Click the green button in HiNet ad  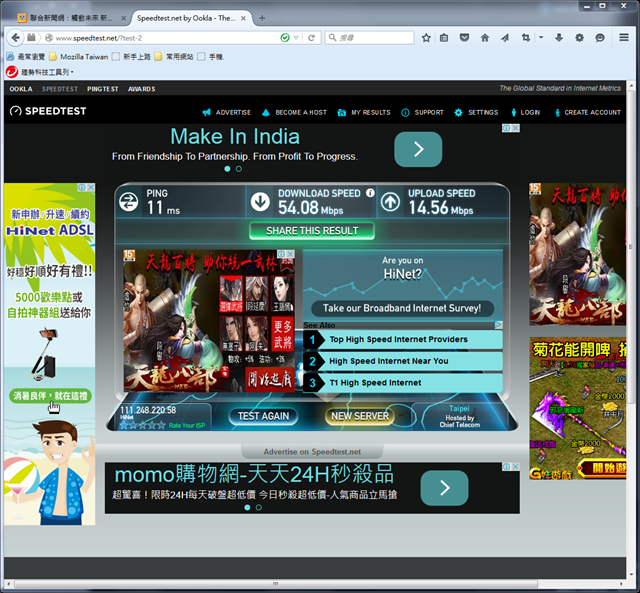tap(50, 395)
